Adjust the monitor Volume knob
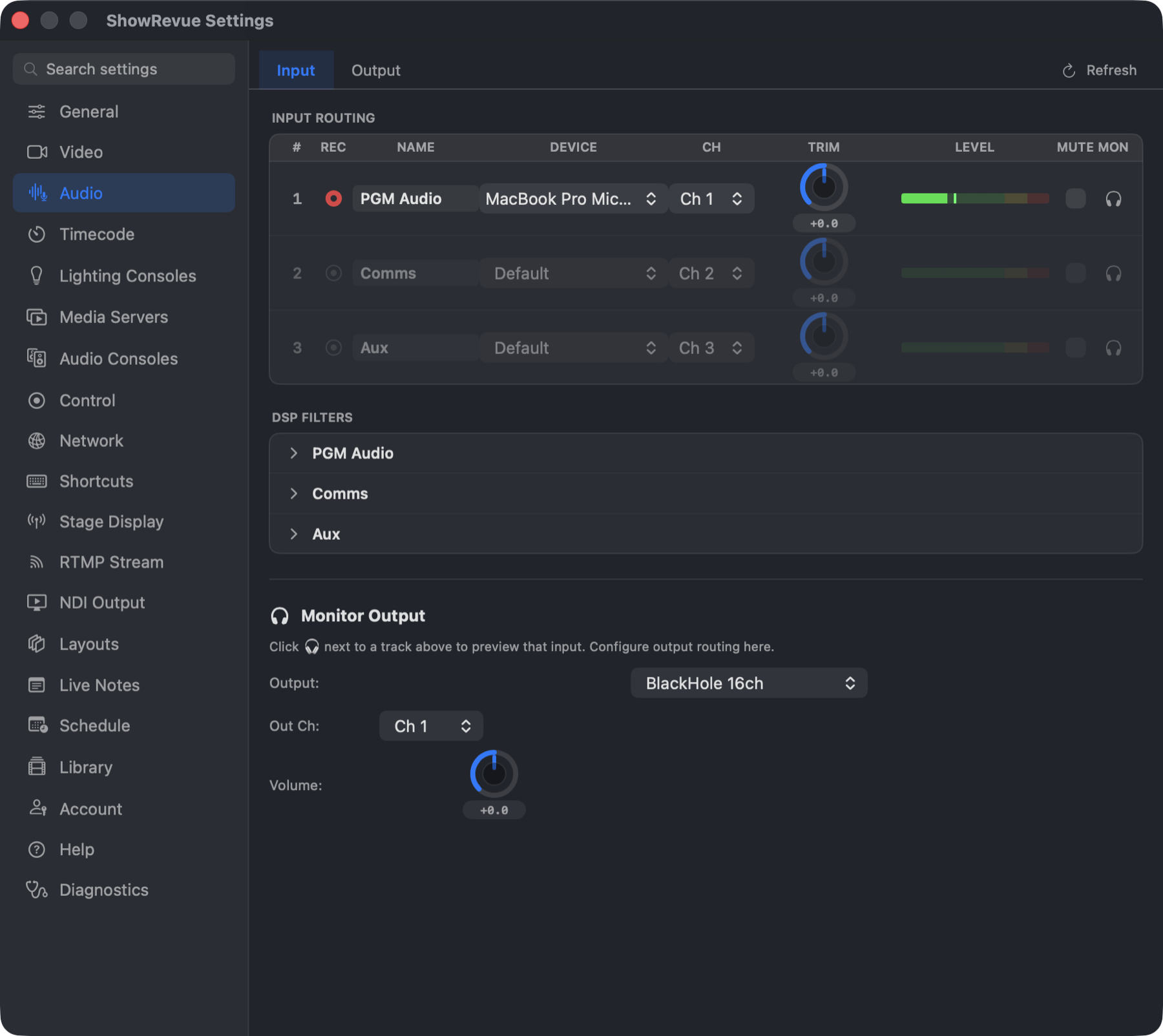This screenshot has width=1163, height=1036. (494, 774)
